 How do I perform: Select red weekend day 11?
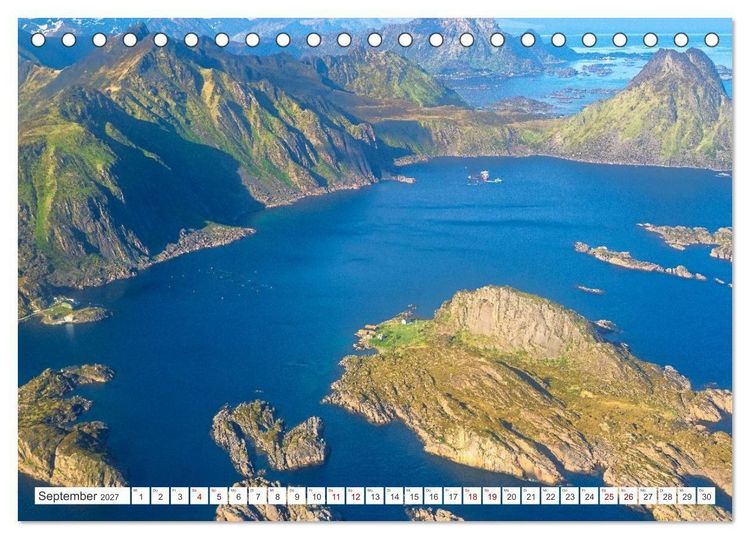click(336, 496)
